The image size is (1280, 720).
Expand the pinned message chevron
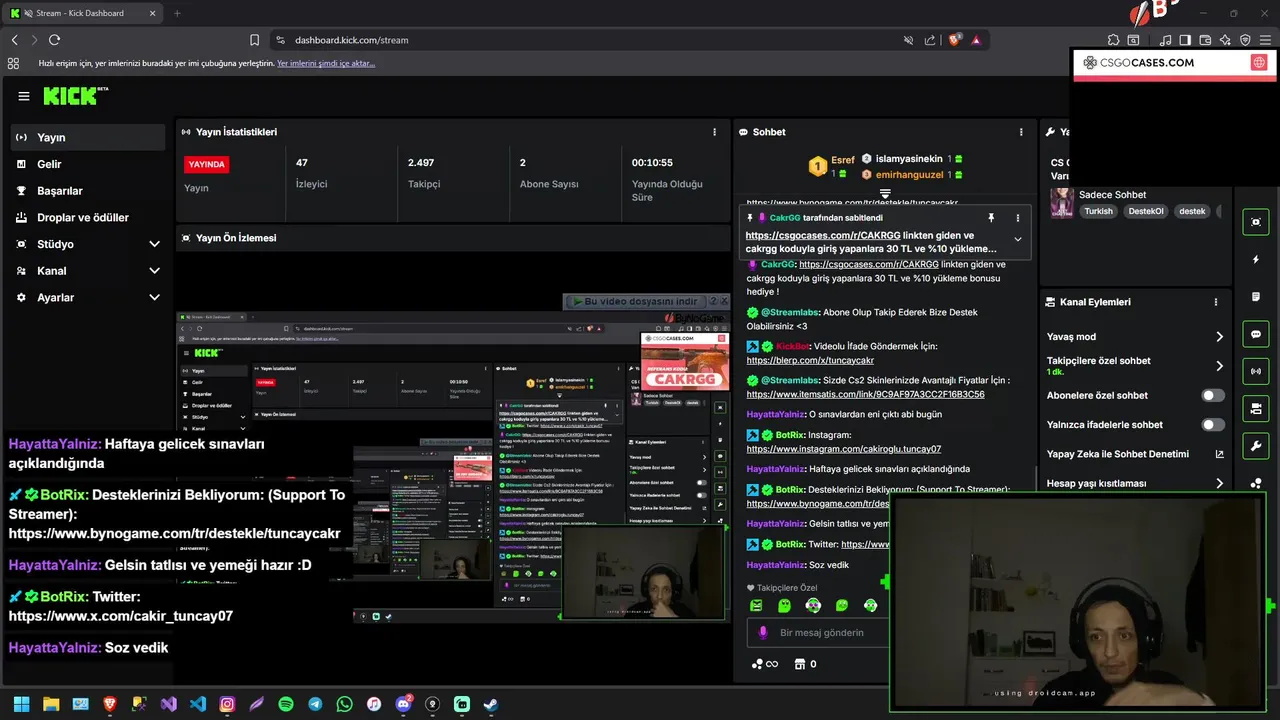click(x=1018, y=239)
